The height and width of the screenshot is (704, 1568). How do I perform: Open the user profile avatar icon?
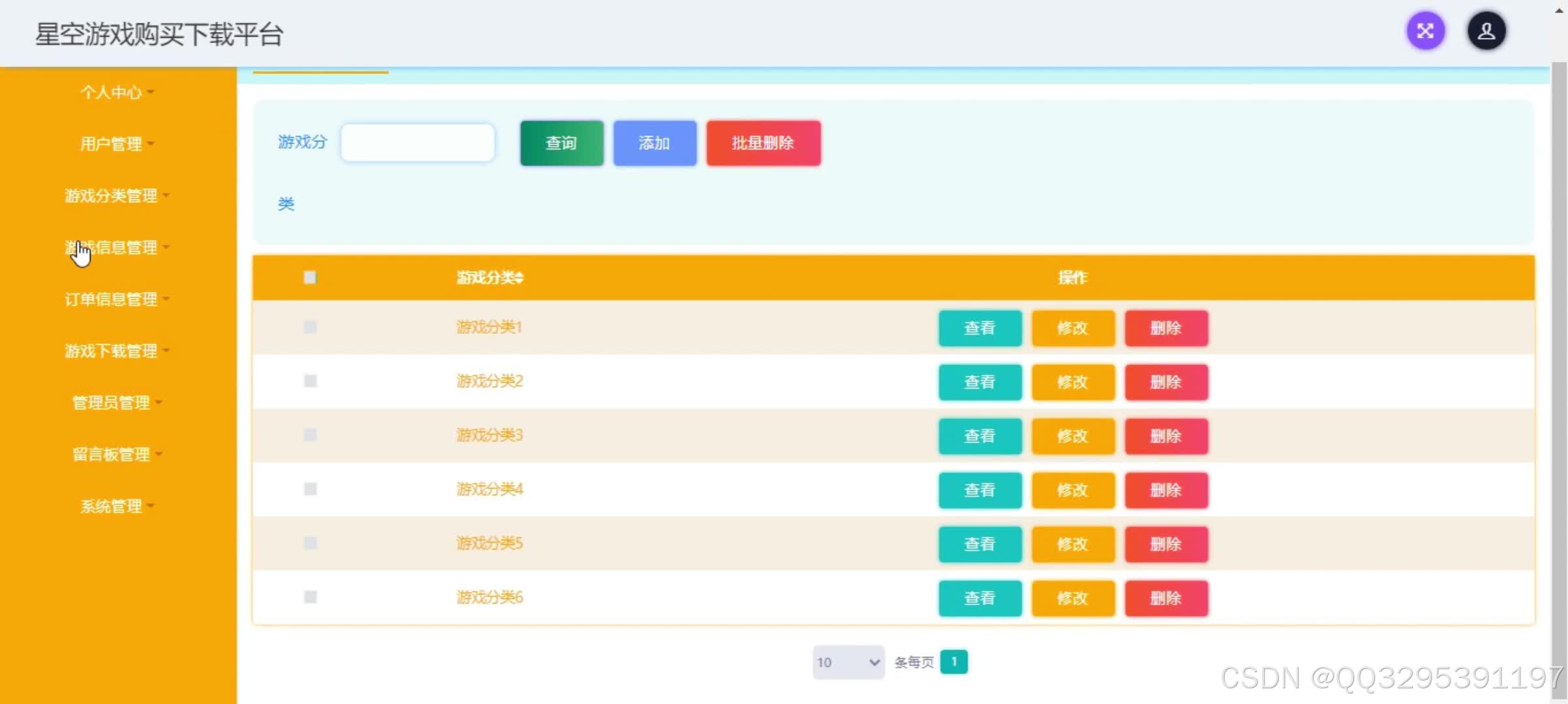1486,31
